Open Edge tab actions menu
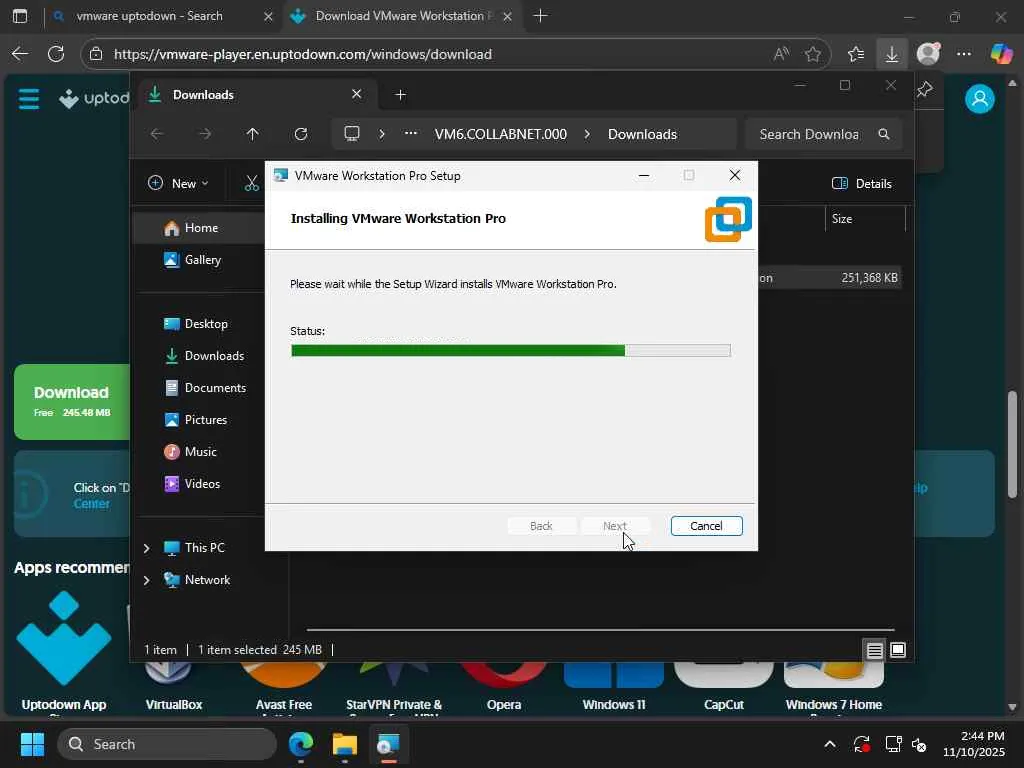 (x=20, y=16)
